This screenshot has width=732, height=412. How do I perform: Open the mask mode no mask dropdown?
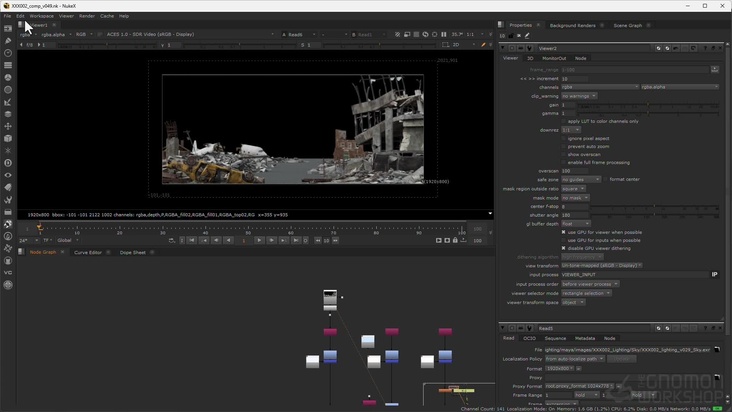click(x=575, y=198)
